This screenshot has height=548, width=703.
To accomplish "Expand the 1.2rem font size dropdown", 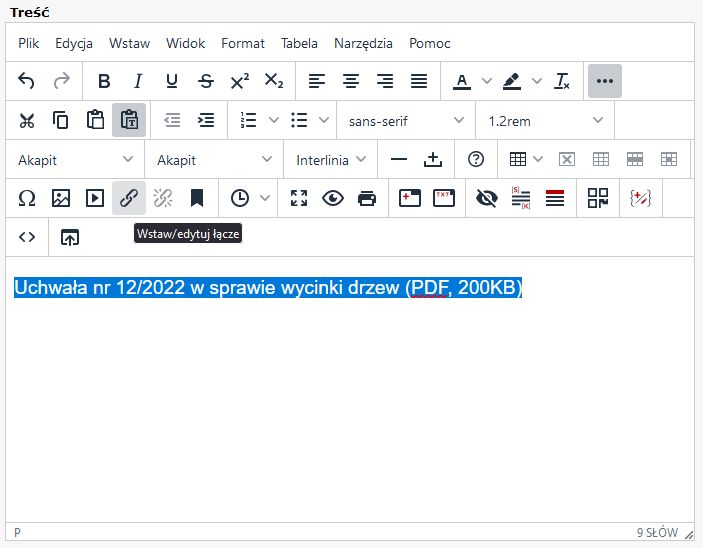I will click(x=545, y=120).
